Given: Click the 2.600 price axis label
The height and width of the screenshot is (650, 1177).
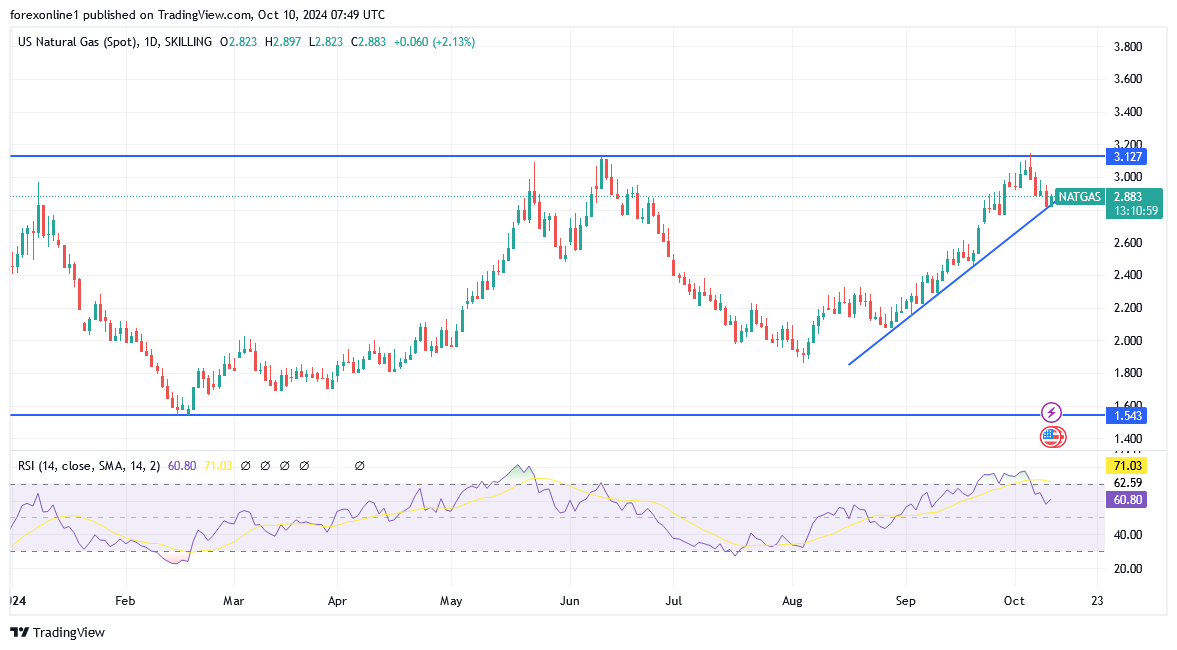Looking at the screenshot, I should (x=1127, y=242).
